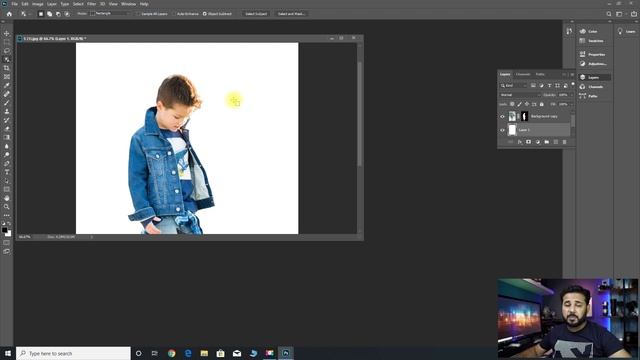640x360 pixels.
Task: Open search icon at top right
Action: click(609, 14)
